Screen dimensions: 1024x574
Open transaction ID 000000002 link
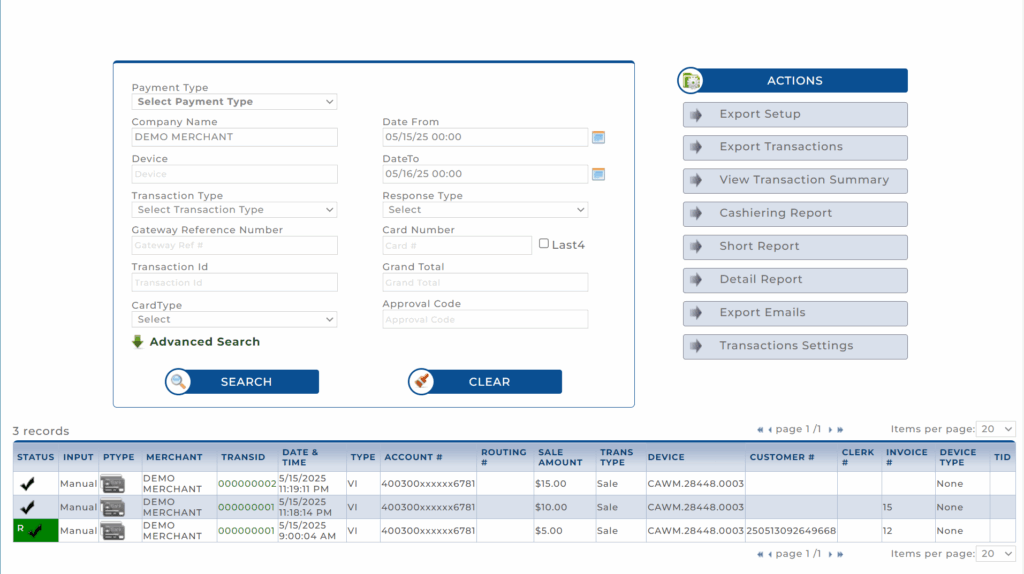pyautogui.click(x=248, y=484)
